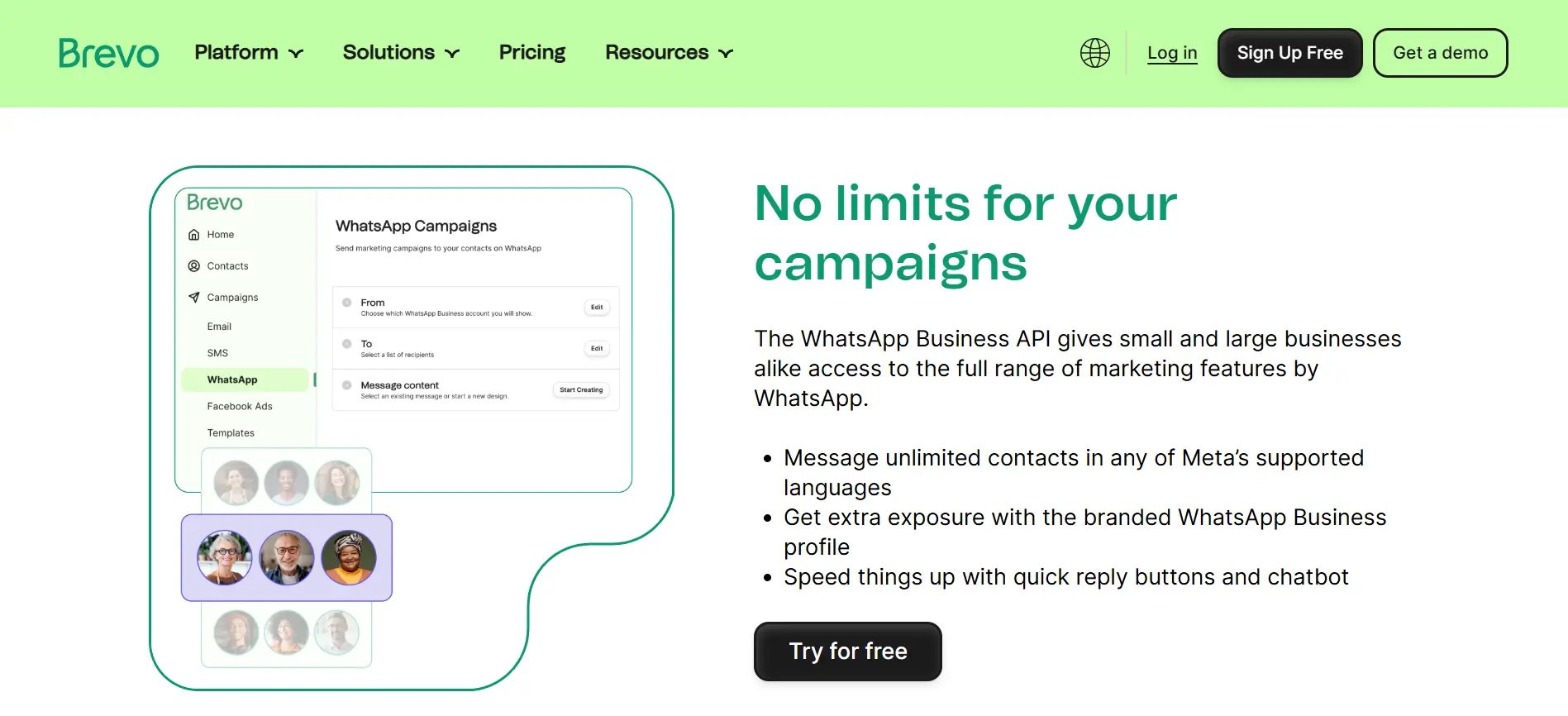Viewport: 1568px width, 716px height.
Task: Select the Campaigns paper-plane icon
Action: click(193, 297)
